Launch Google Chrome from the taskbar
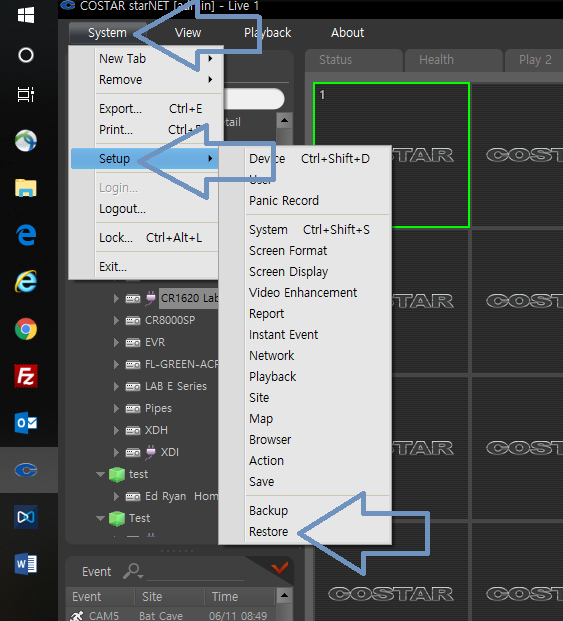The image size is (563, 621). pos(26,329)
